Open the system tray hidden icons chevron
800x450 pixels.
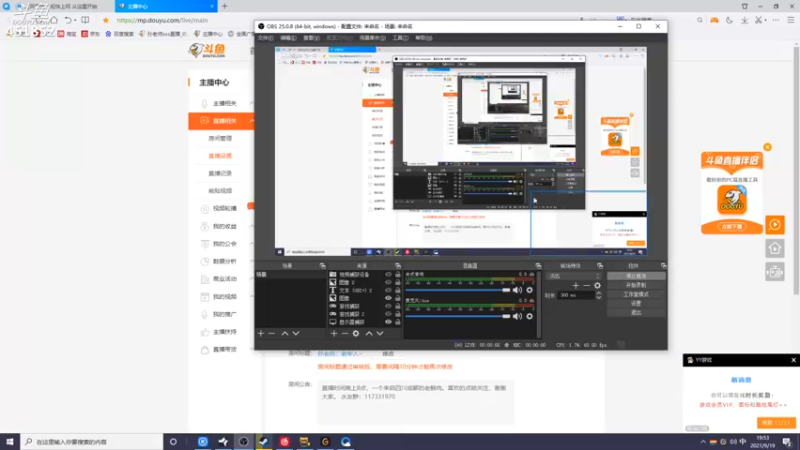pos(703,442)
